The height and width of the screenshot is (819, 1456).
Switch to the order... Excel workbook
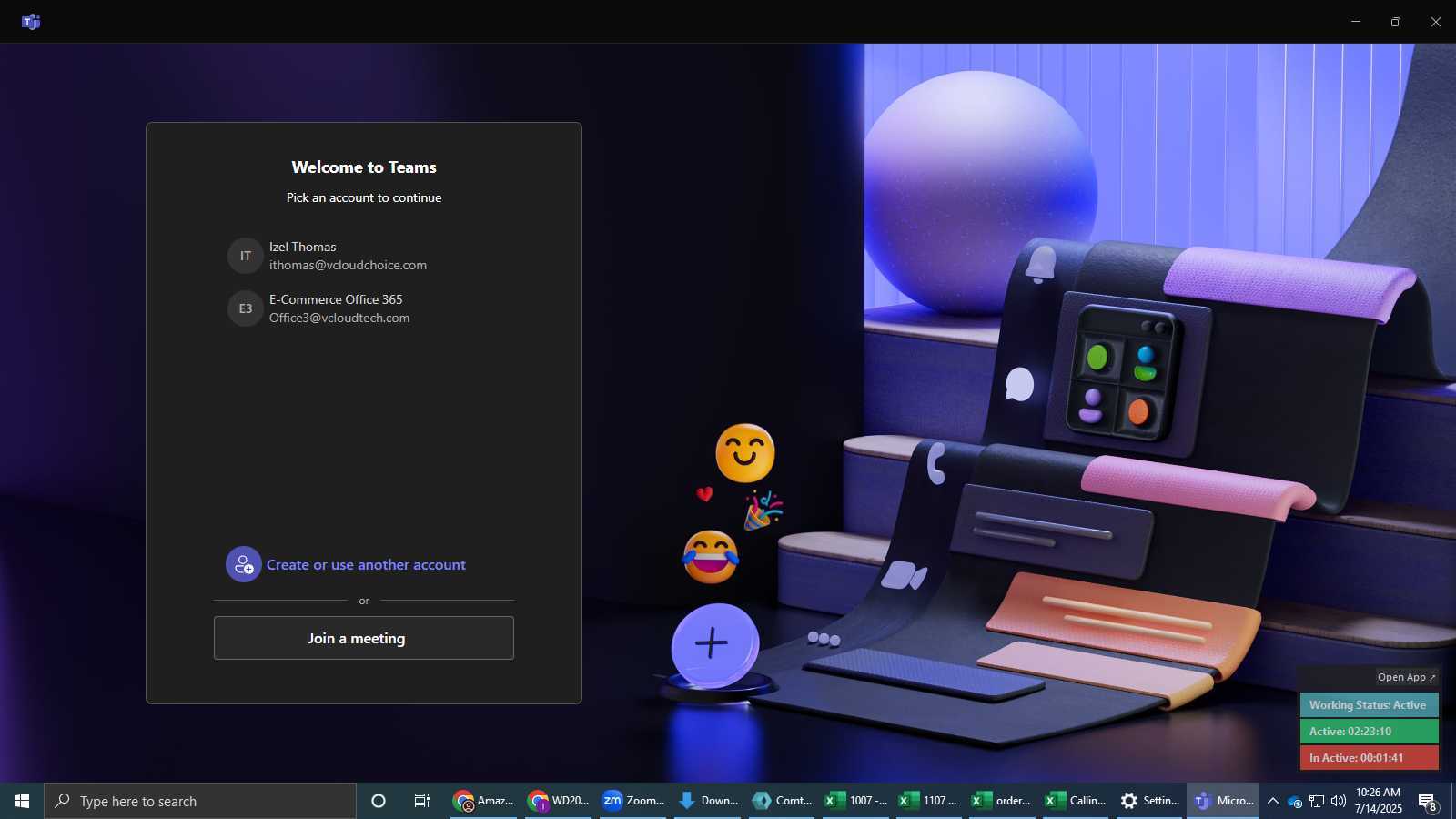click(1003, 801)
